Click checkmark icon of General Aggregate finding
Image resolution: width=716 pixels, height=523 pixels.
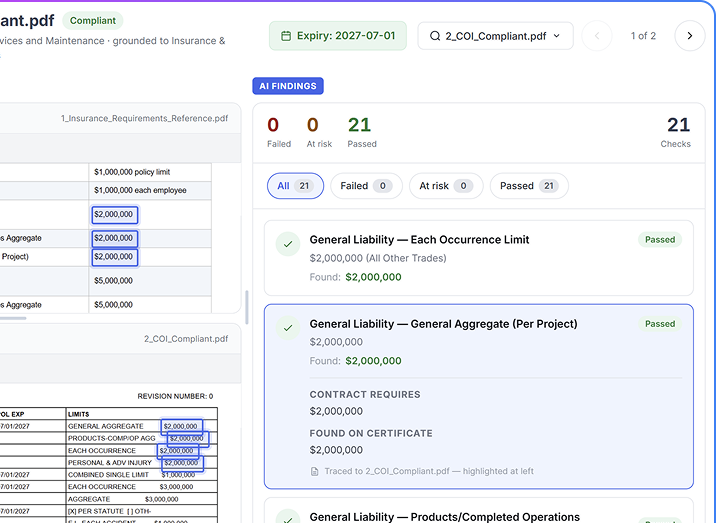pos(288,328)
